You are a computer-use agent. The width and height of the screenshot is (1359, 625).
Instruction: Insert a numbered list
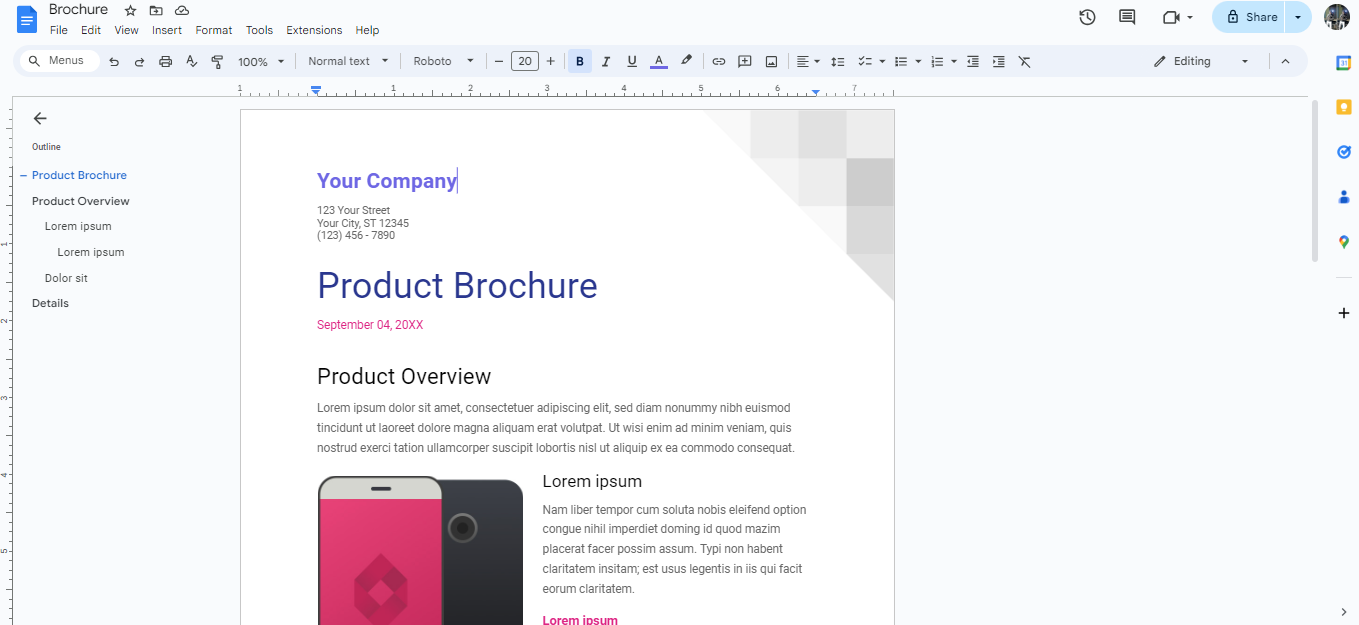pyautogui.click(x=937, y=61)
